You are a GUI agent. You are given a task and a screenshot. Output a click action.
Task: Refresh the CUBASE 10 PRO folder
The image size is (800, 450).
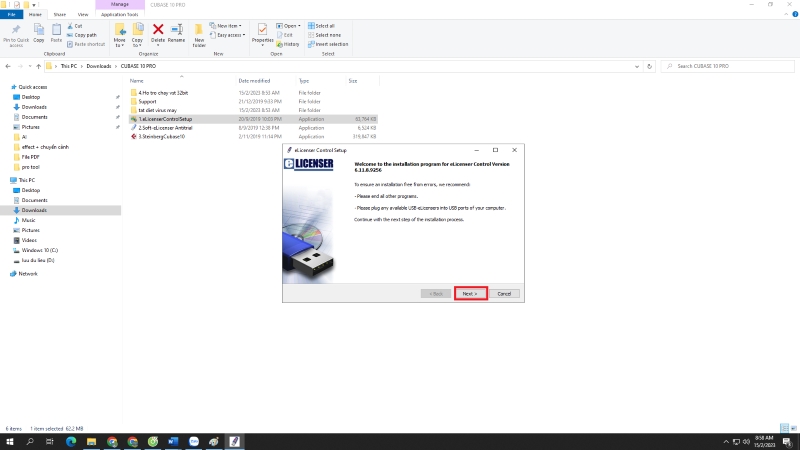[x=649, y=66]
